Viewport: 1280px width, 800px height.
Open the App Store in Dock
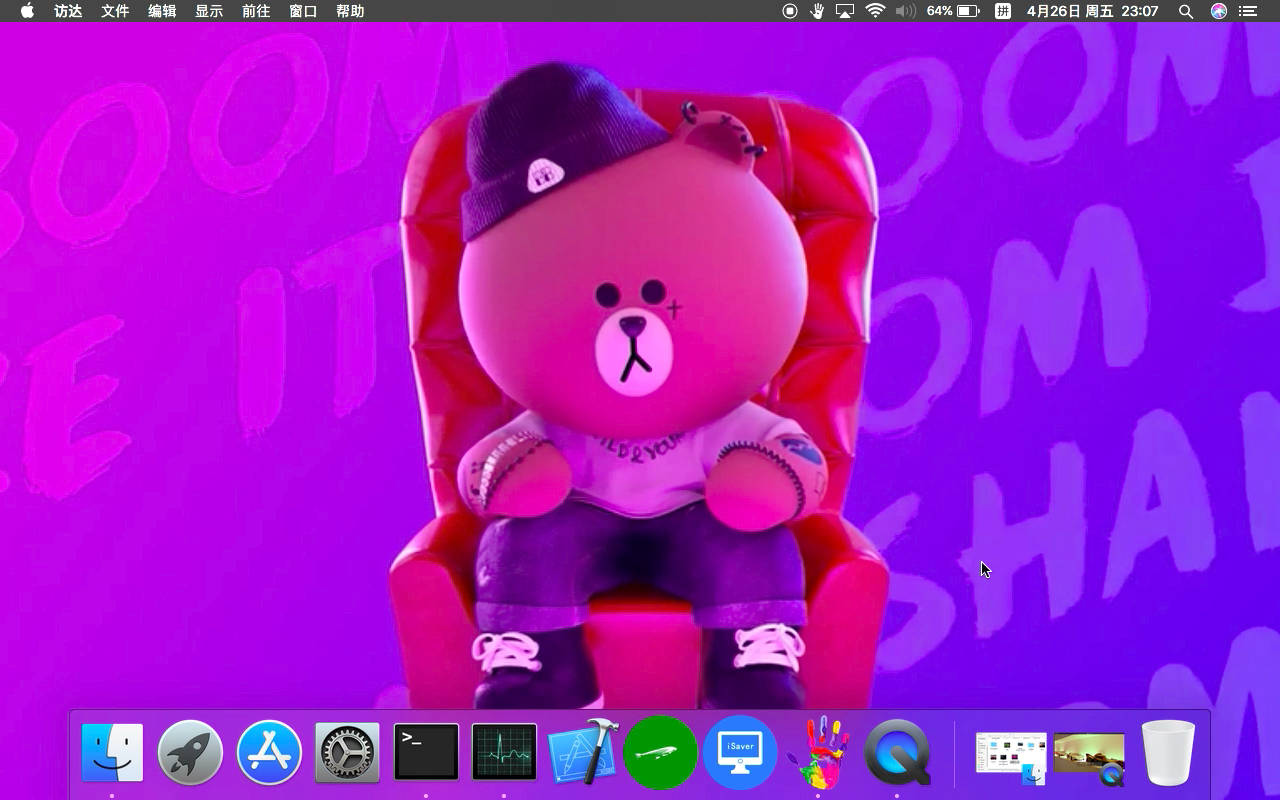click(269, 752)
